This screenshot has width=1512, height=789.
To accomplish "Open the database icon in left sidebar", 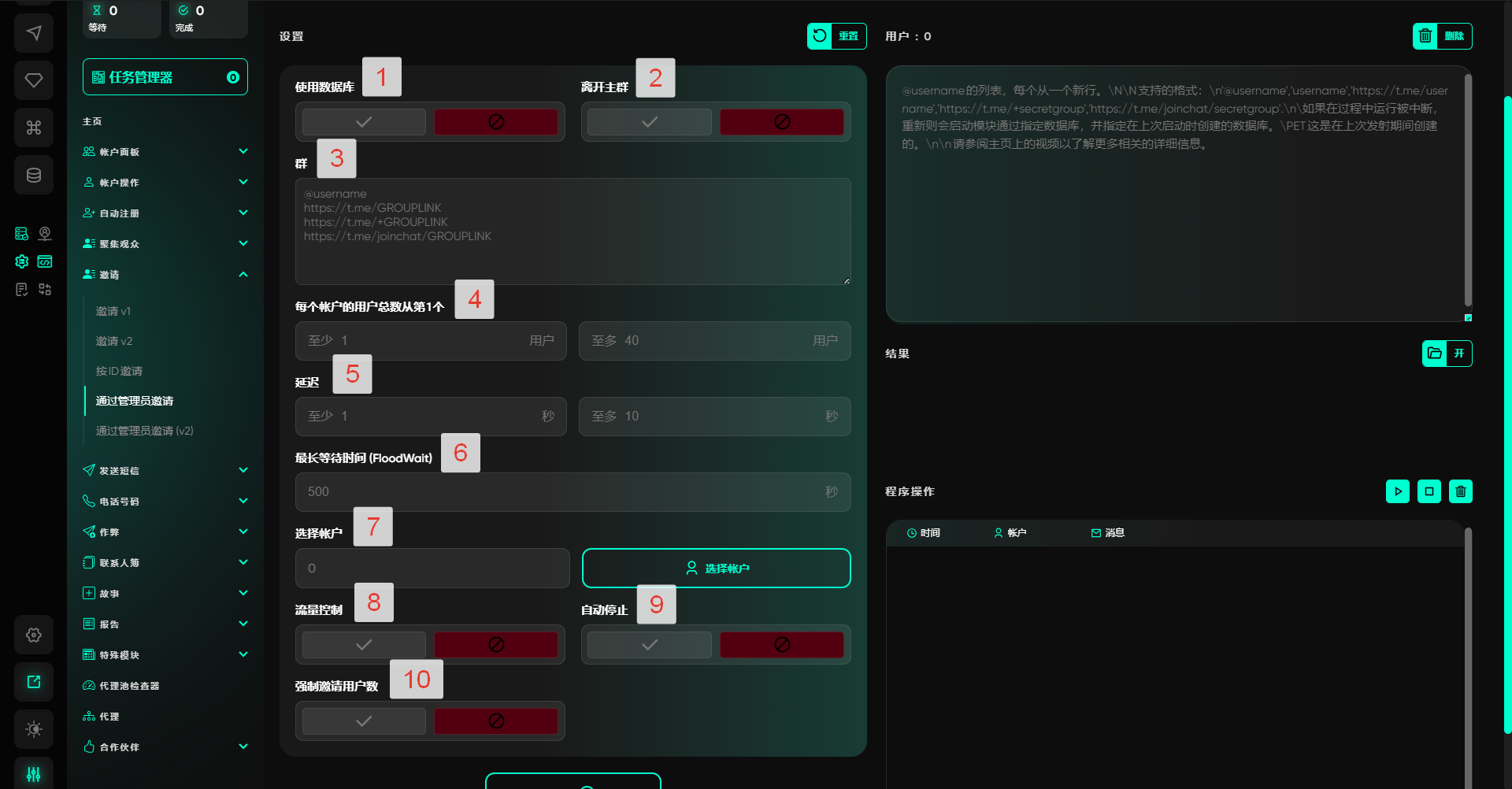I will coord(34,175).
